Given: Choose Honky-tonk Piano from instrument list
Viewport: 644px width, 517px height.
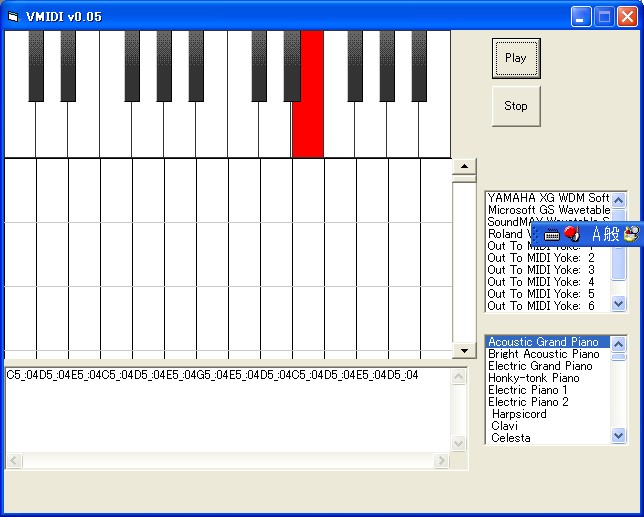Looking at the screenshot, I should (x=534, y=378).
